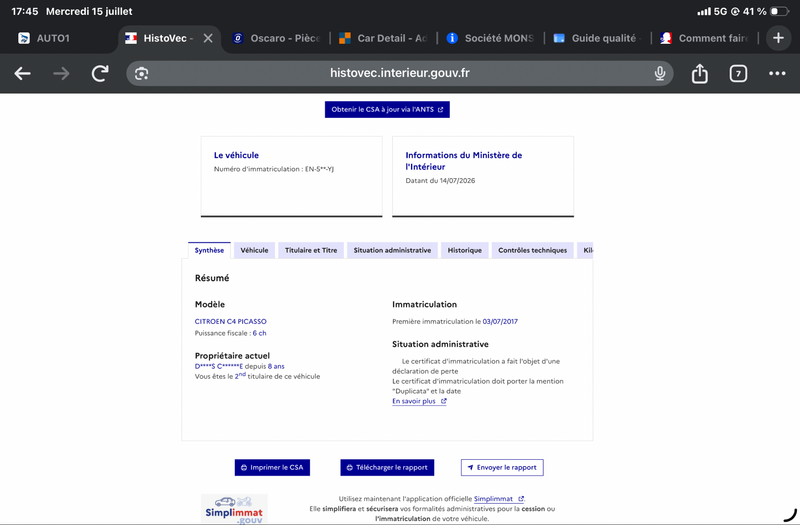The width and height of the screenshot is (800, 525).
Task: Tap the microphone voice search icon
Action: 660,73
